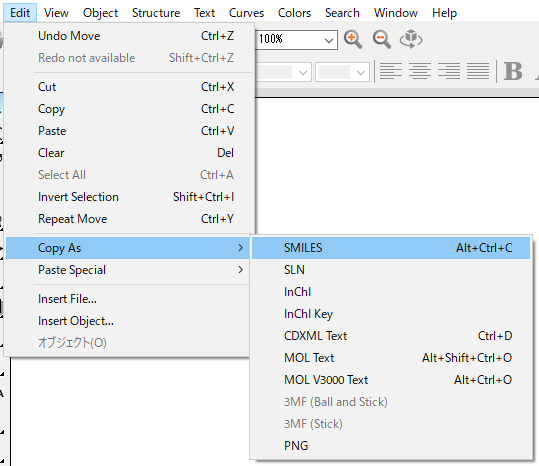Center-align text using the toolbar icon
Image resolution: width=539 pixels, height=466 pixels.
[420, 71]
